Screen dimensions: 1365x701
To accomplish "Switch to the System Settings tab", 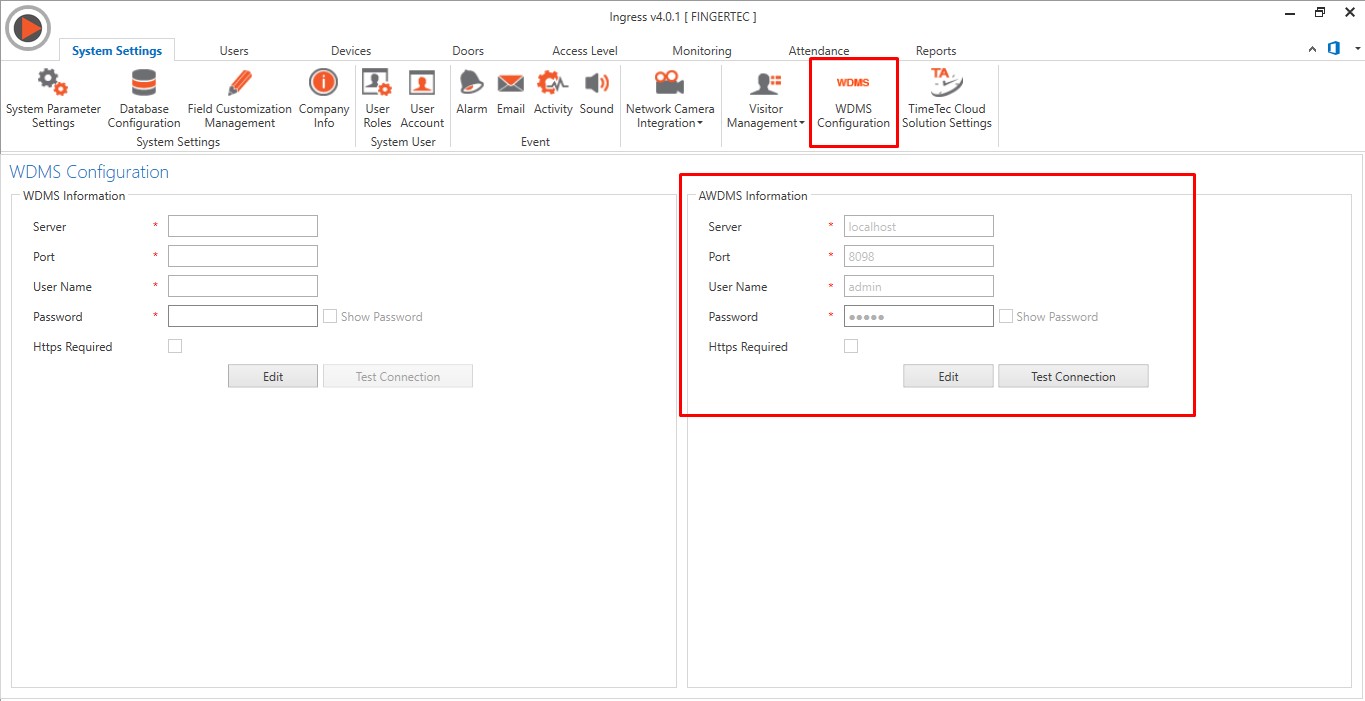I will (117, 51).
